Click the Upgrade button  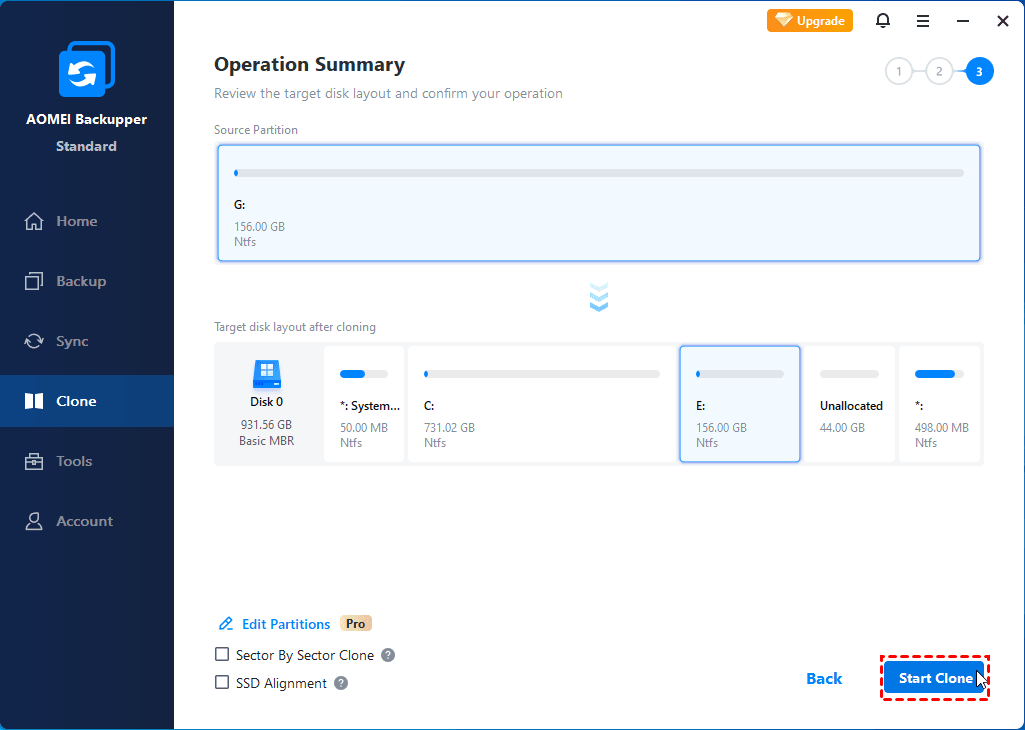click(809, 21)
